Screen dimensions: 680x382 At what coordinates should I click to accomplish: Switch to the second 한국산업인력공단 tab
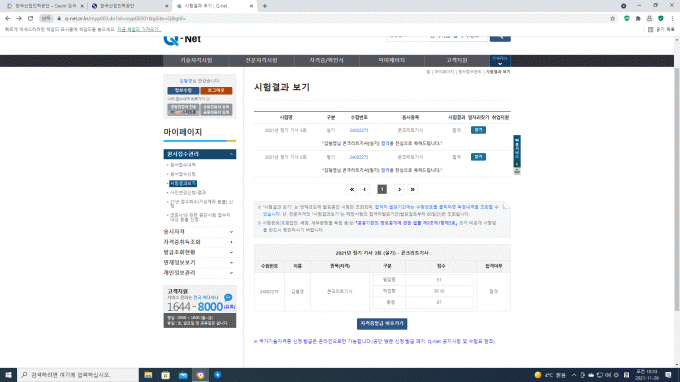128,6
